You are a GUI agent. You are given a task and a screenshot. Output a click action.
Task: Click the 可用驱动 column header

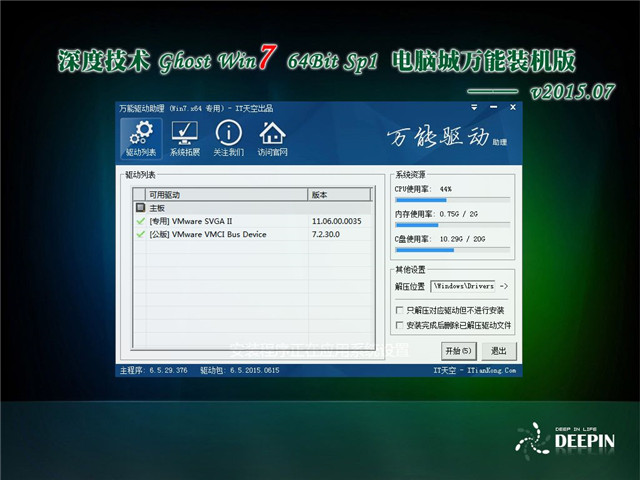point(226,195)
